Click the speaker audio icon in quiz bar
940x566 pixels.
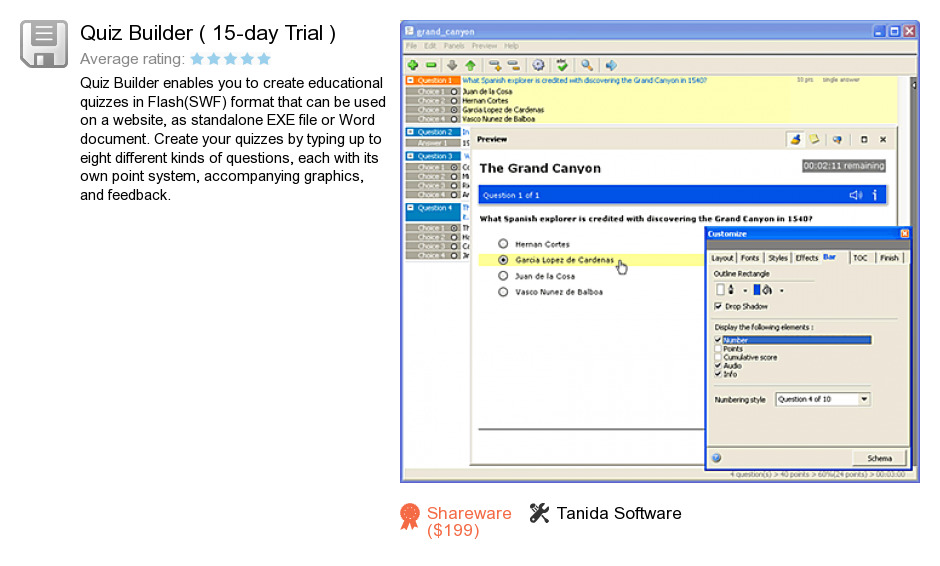[x=855, y=195]
